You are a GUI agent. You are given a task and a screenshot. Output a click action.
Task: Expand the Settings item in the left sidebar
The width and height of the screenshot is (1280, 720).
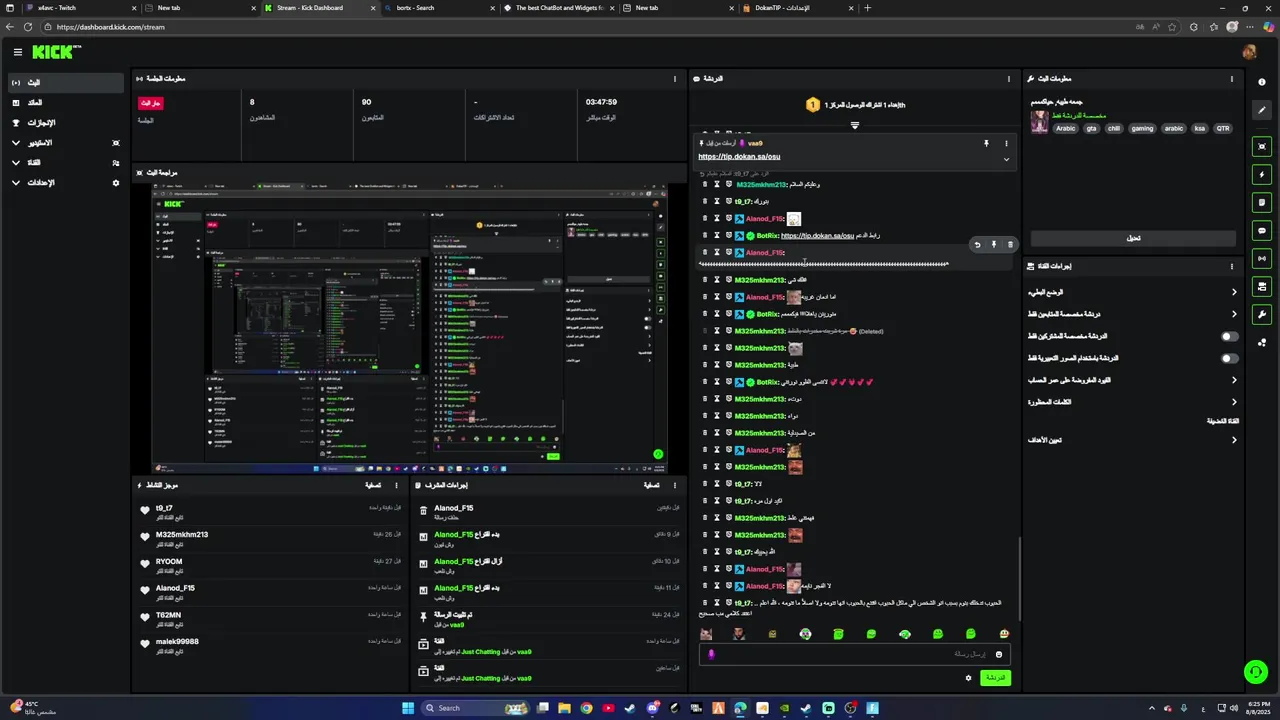coord(65,183)
